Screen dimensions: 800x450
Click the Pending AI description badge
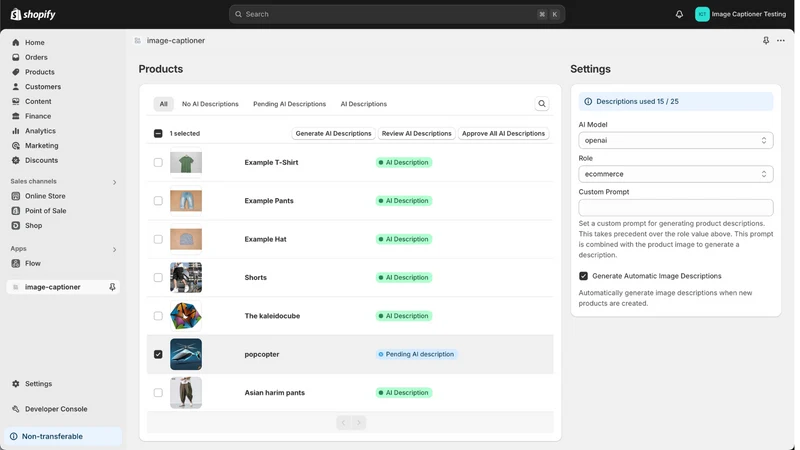click(x=416, y=354)
